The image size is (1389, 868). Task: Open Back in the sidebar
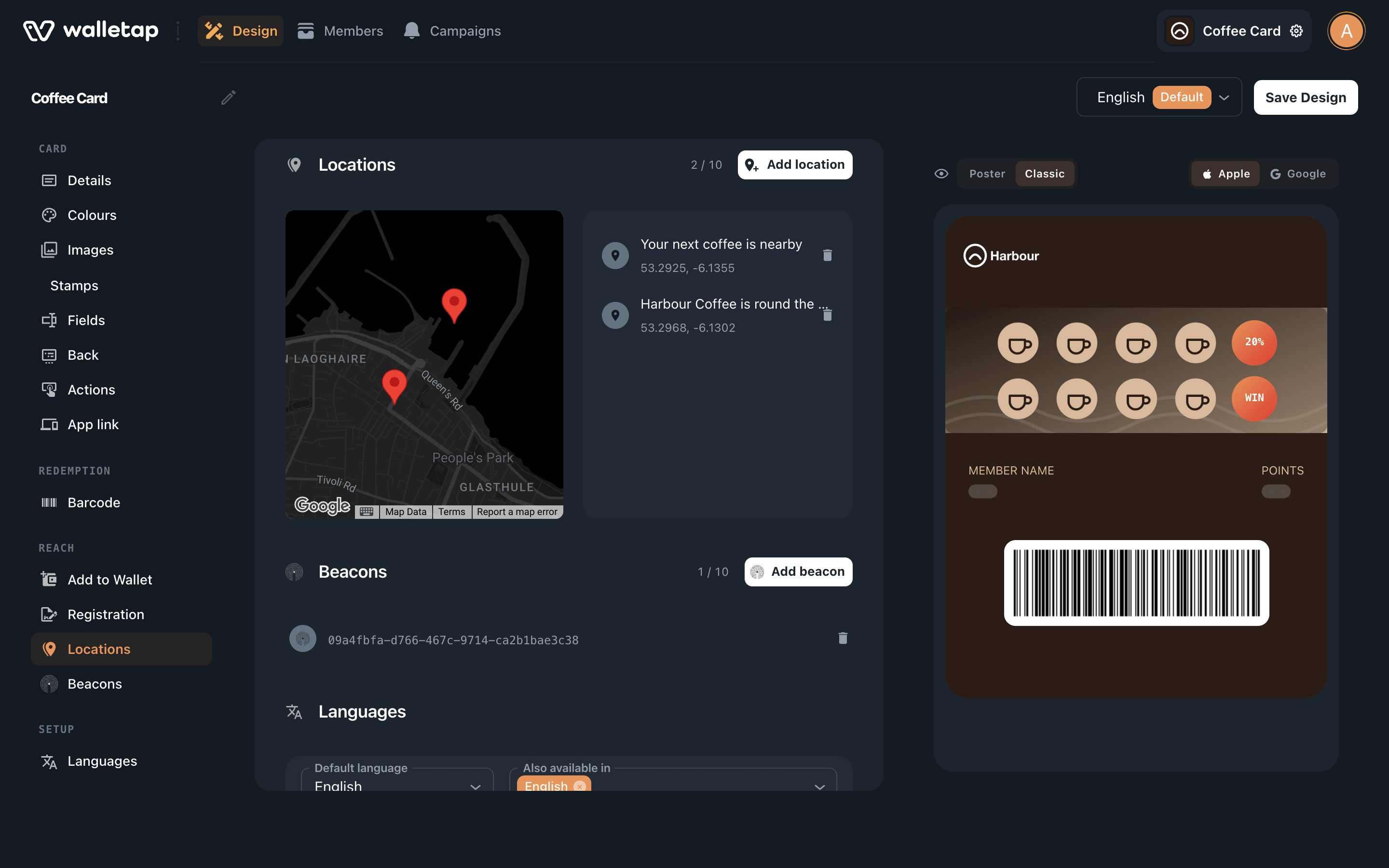click(121, 355)
